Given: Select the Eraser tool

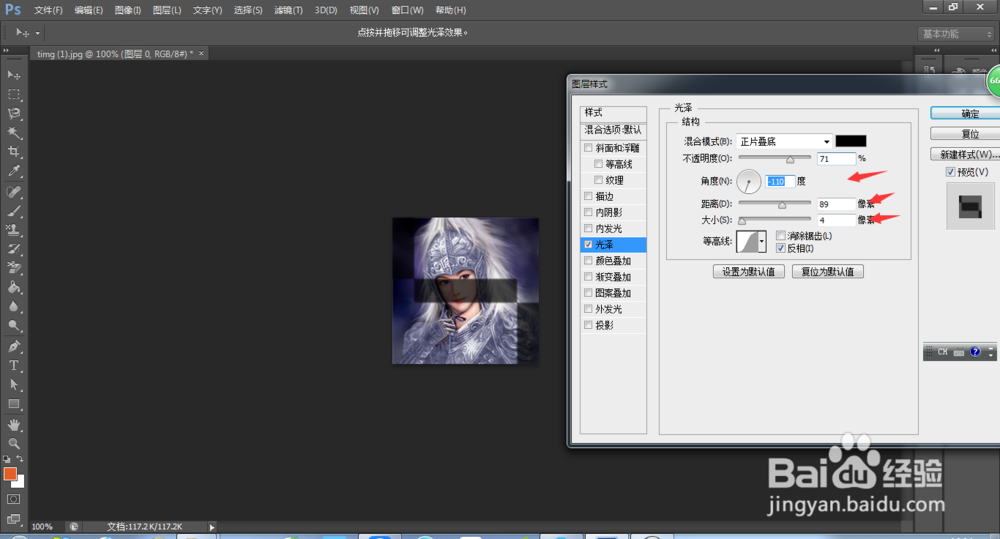Looking at the screenshot, I should 13,268.
